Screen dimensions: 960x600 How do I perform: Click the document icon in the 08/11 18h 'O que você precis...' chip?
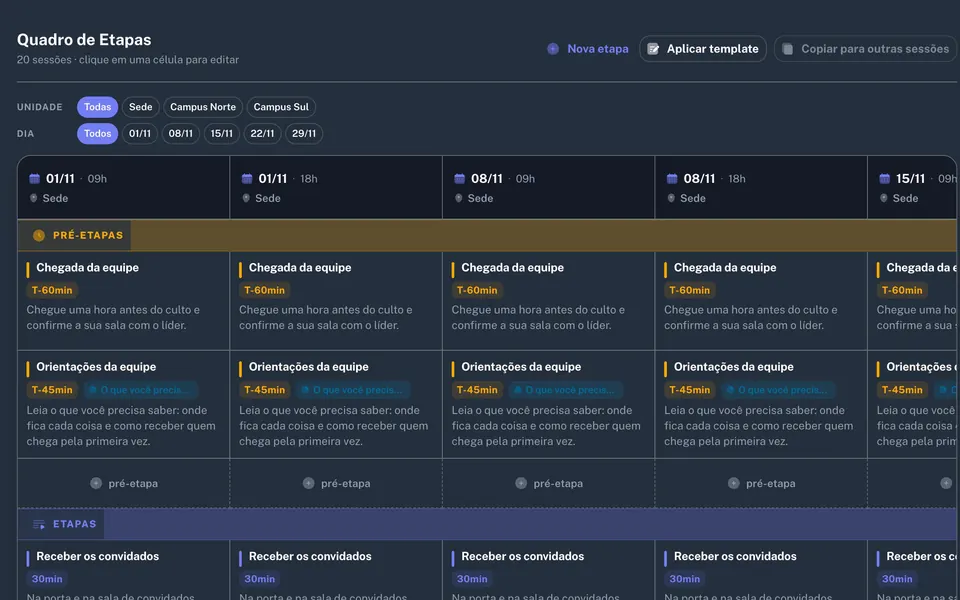(730, 390)
